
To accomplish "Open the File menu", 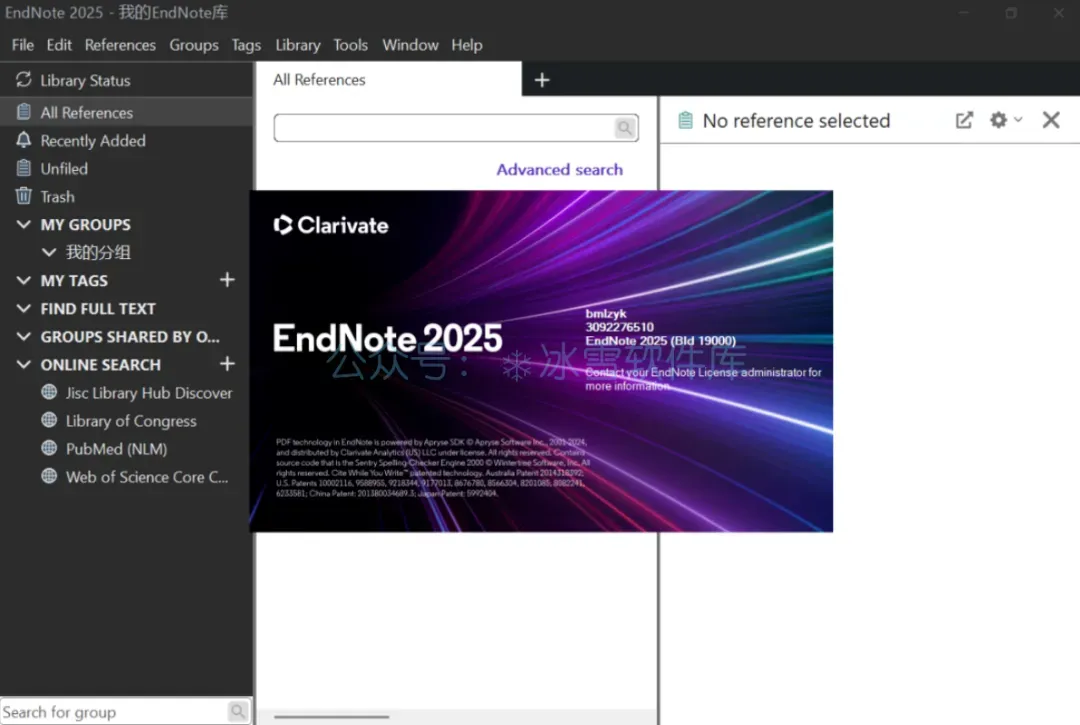I will click(x=23, y=45).
